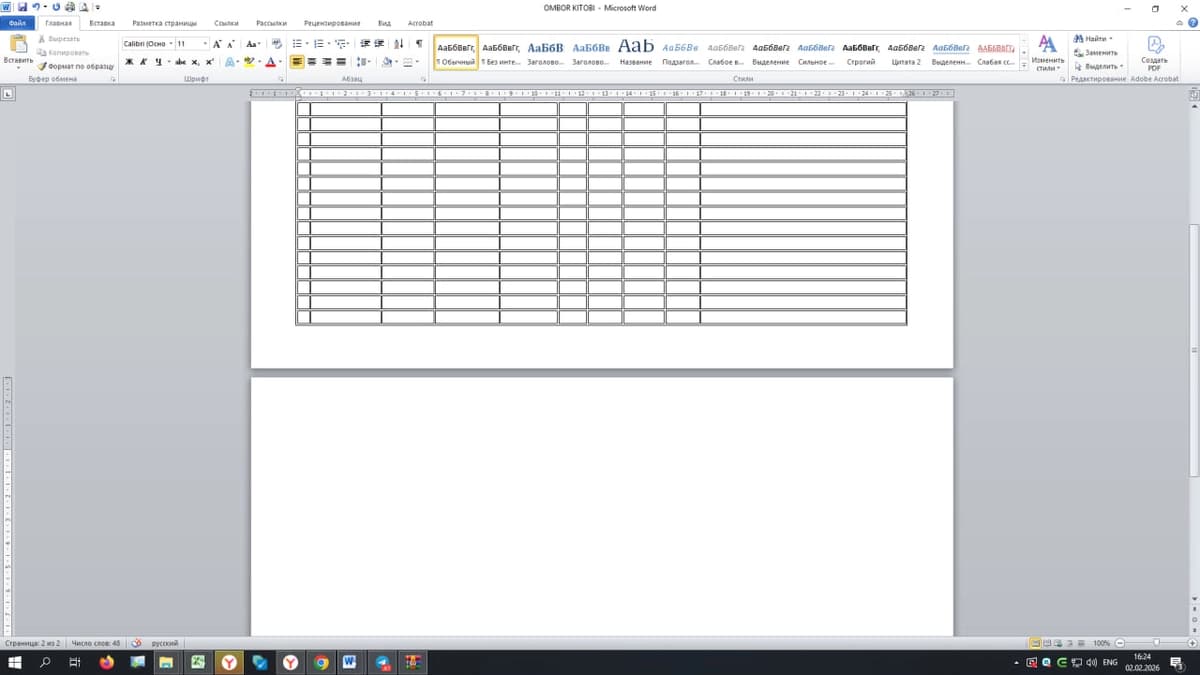This screenshot has height=675, width=1200.
Task: Click Найти (Find) button
Action: pyautogui.click(x=1094, y=38)
